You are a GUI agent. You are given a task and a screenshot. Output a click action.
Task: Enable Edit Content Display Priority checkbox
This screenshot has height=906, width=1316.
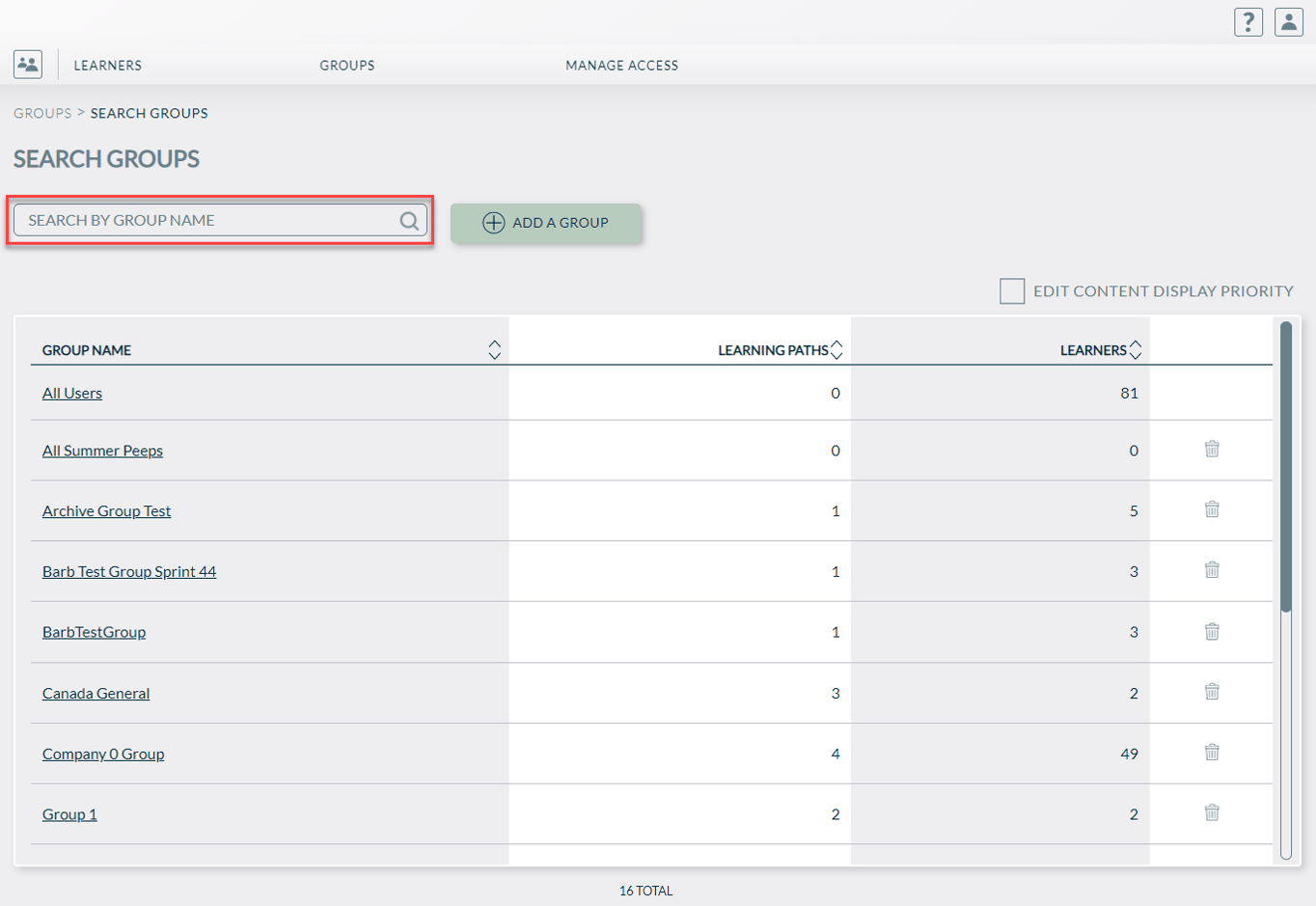[1012, 291]
